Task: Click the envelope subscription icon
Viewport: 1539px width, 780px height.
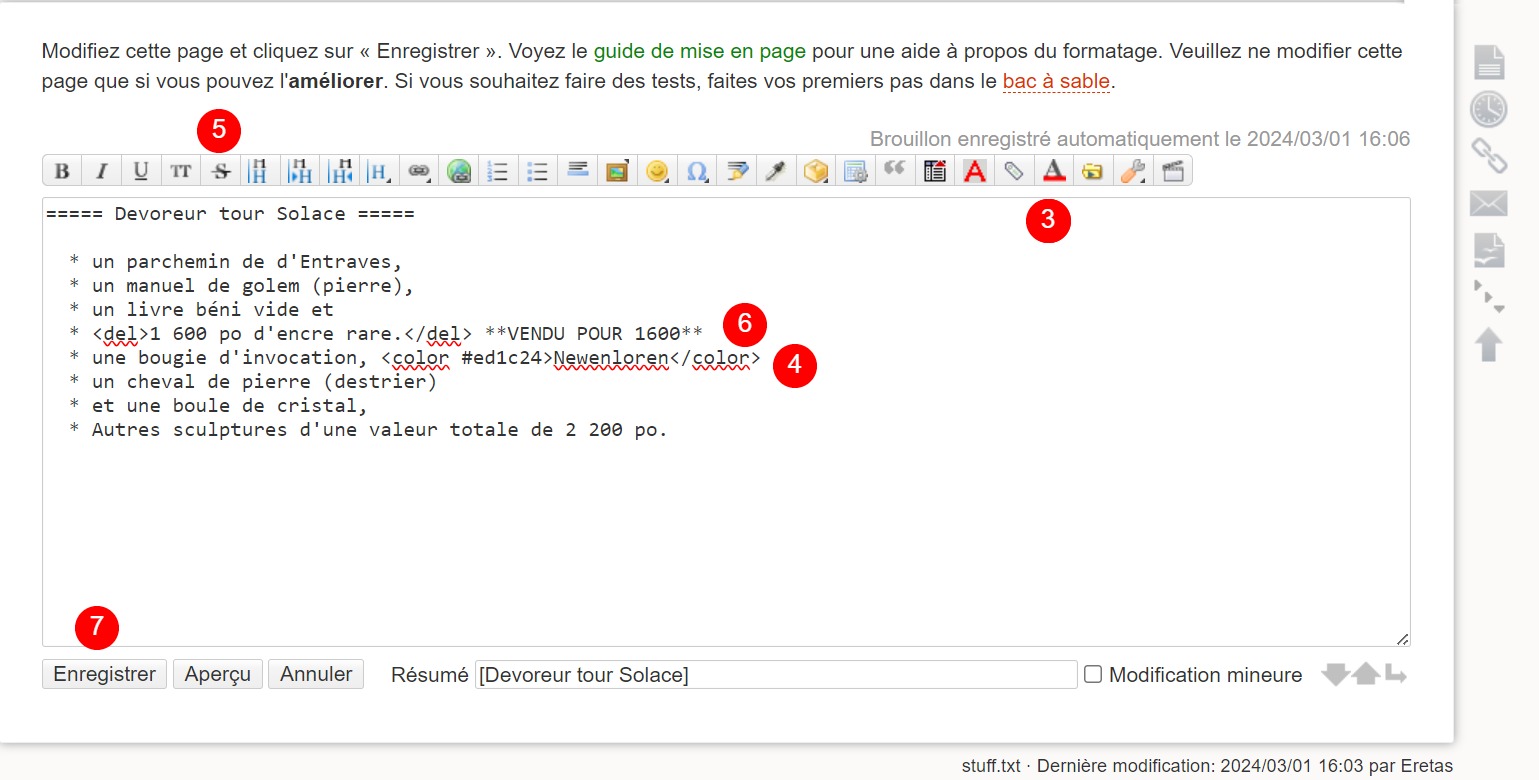Action: pos(1488,204)
